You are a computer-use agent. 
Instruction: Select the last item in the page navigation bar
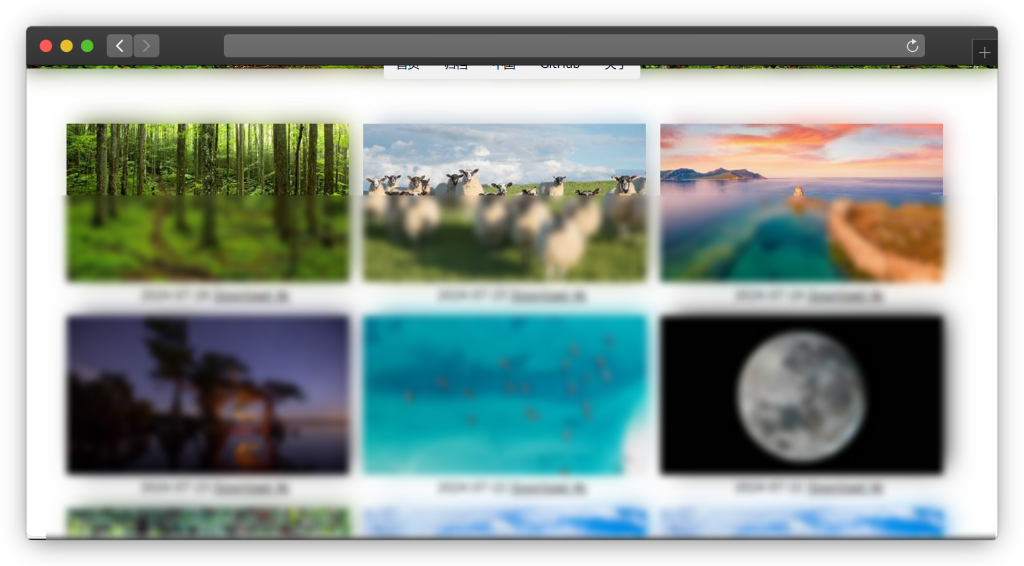pyautogui.click(x=615, y=66)
